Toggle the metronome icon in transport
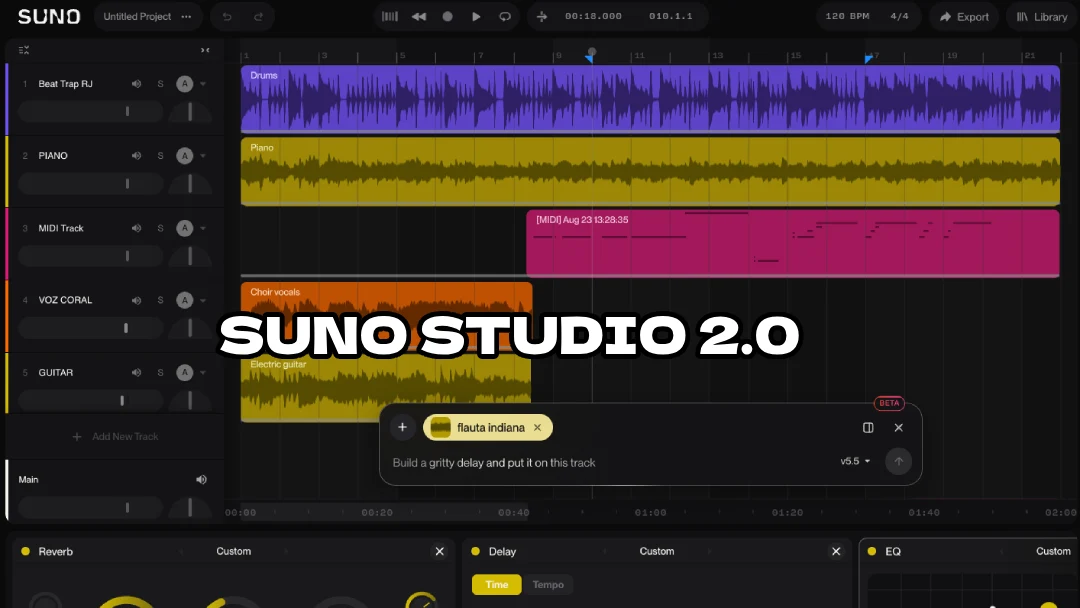 (x=390, y=17)
